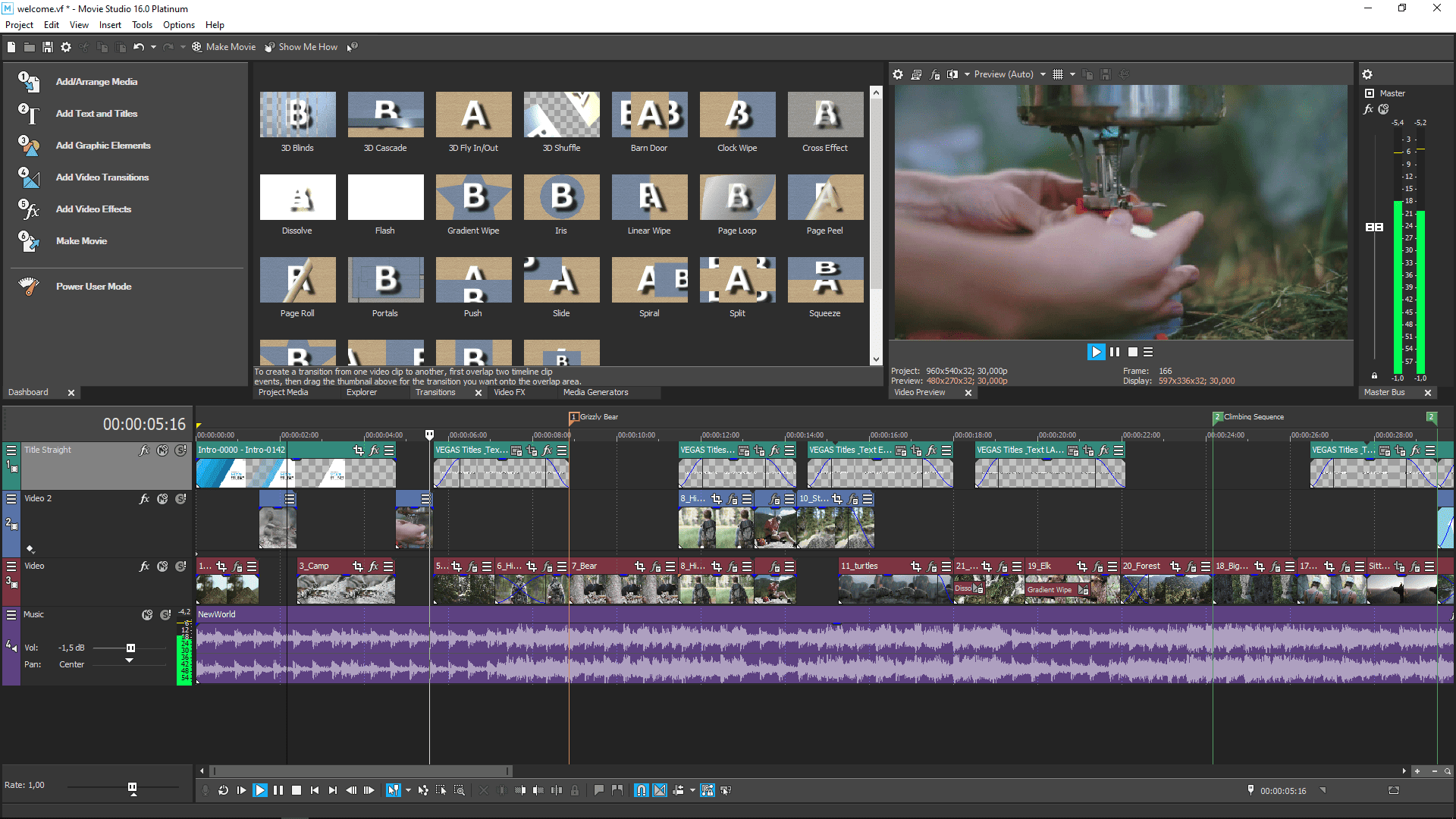This screenshot has height=819, width=1456.
Task: Select Add Graphic Elements in Dashboard
Action: (x=103, y=146)
